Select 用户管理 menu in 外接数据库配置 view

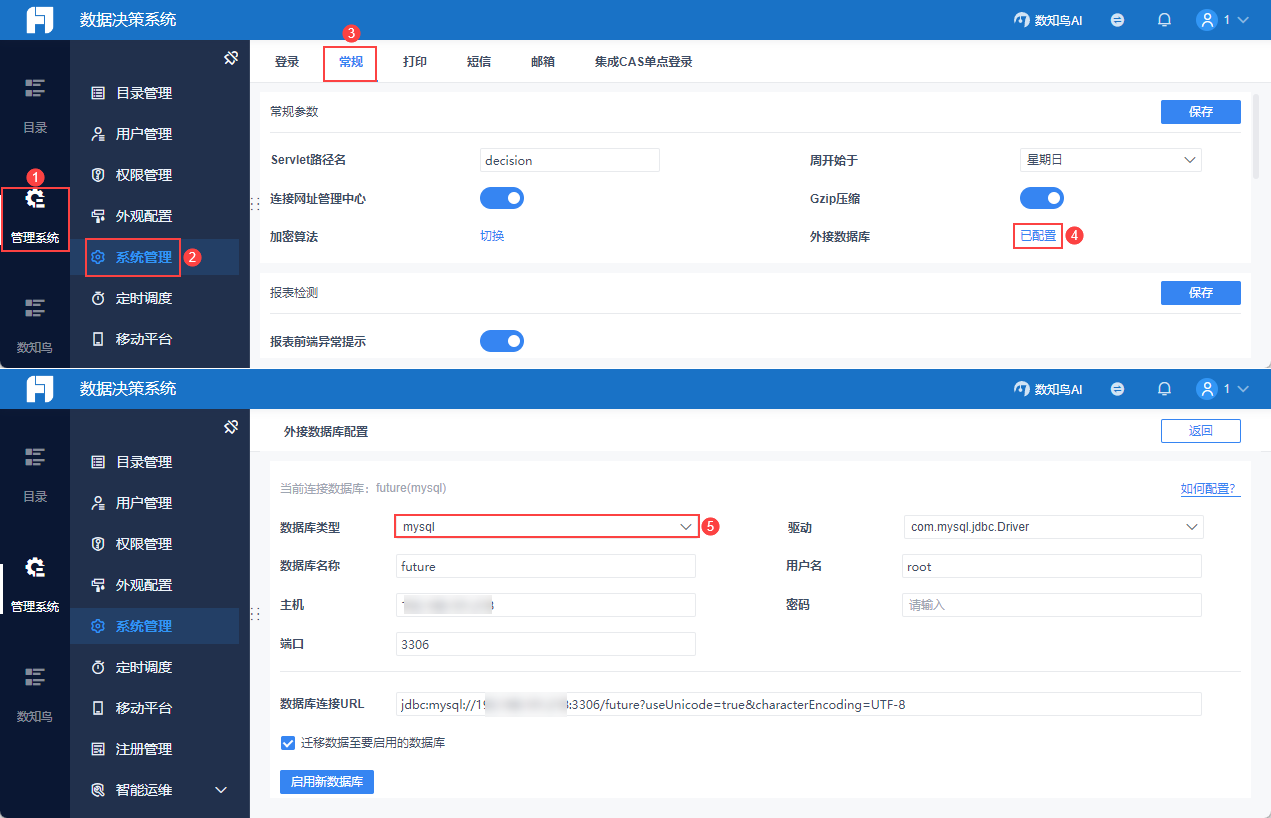(154, 503)
